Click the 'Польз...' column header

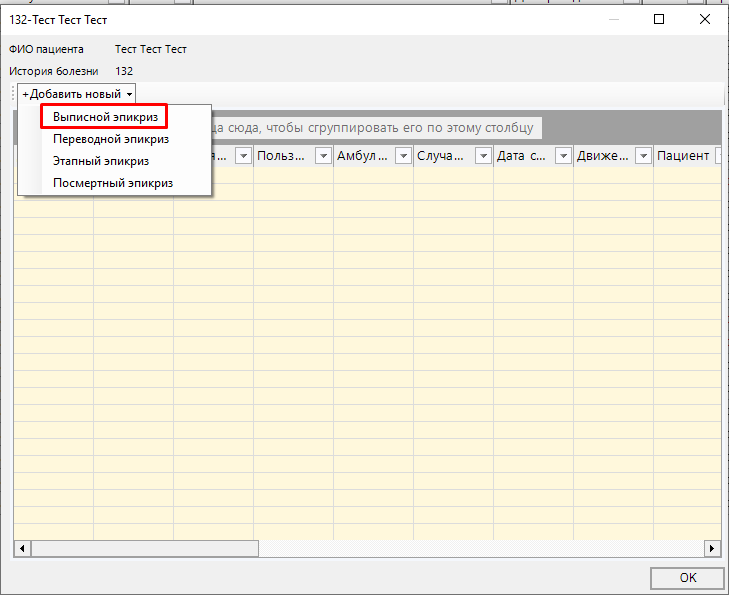coord(282,156)
